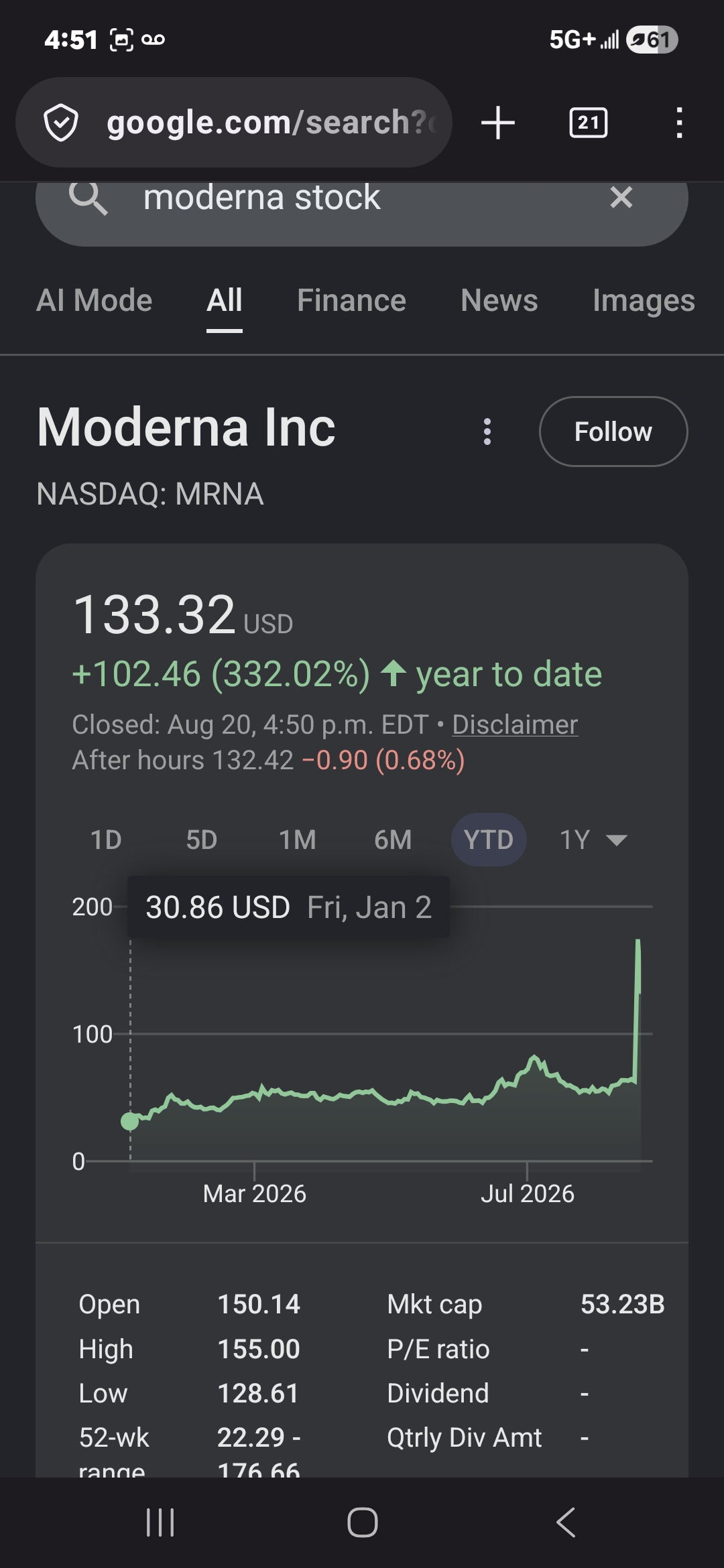Open the tab switcher showing 21 tabs
The image size is (724, 1568).
coord(589,123)
